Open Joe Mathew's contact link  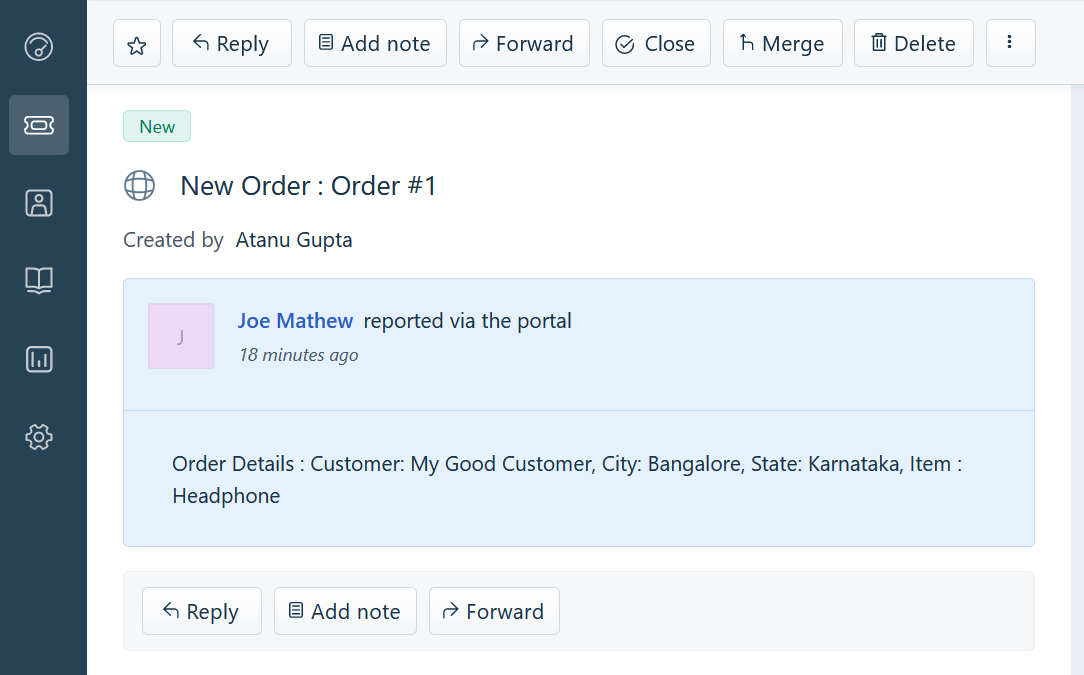[x=295, y=321]
